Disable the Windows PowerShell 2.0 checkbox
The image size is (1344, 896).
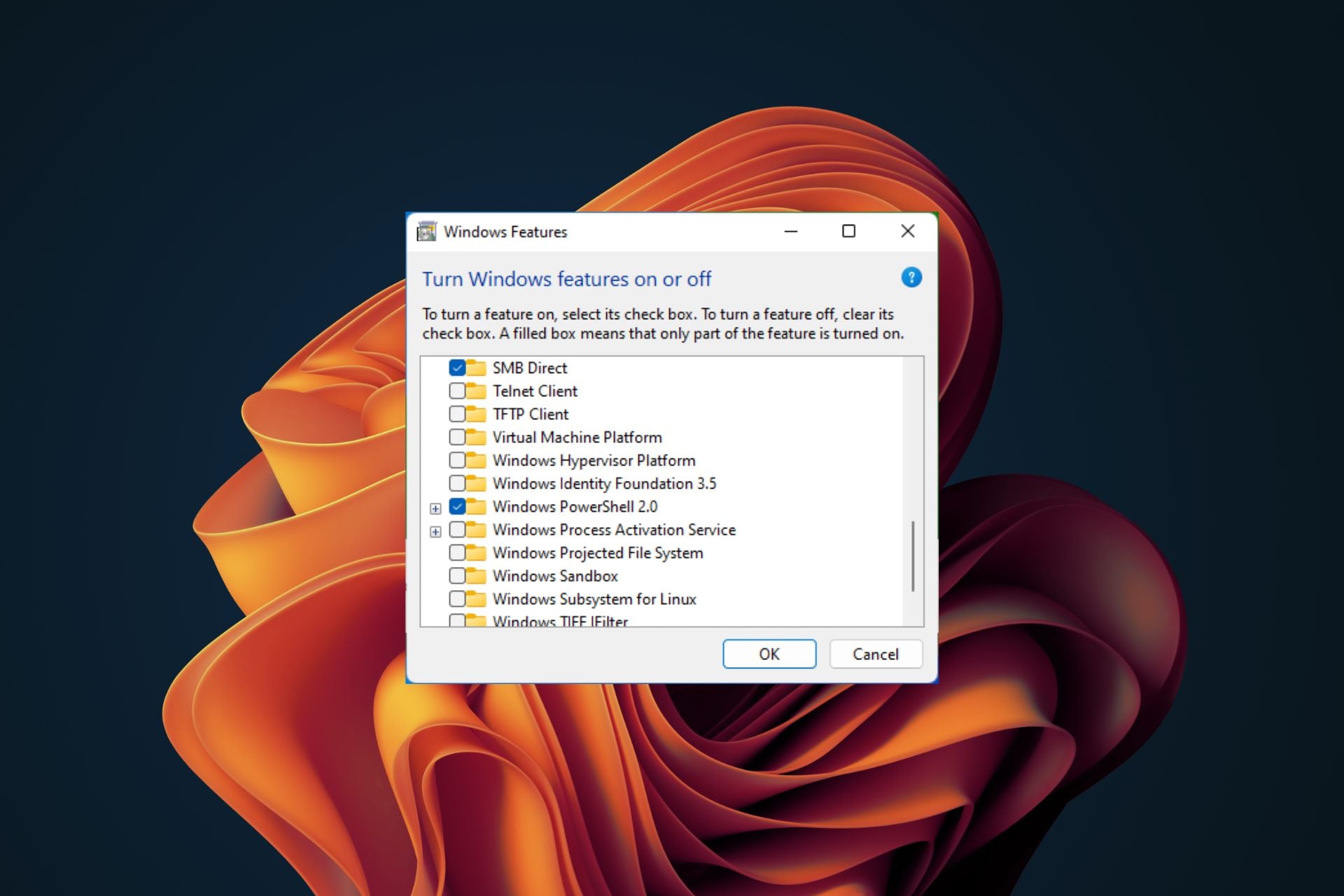pyautogui.click(x=457, y=507)
